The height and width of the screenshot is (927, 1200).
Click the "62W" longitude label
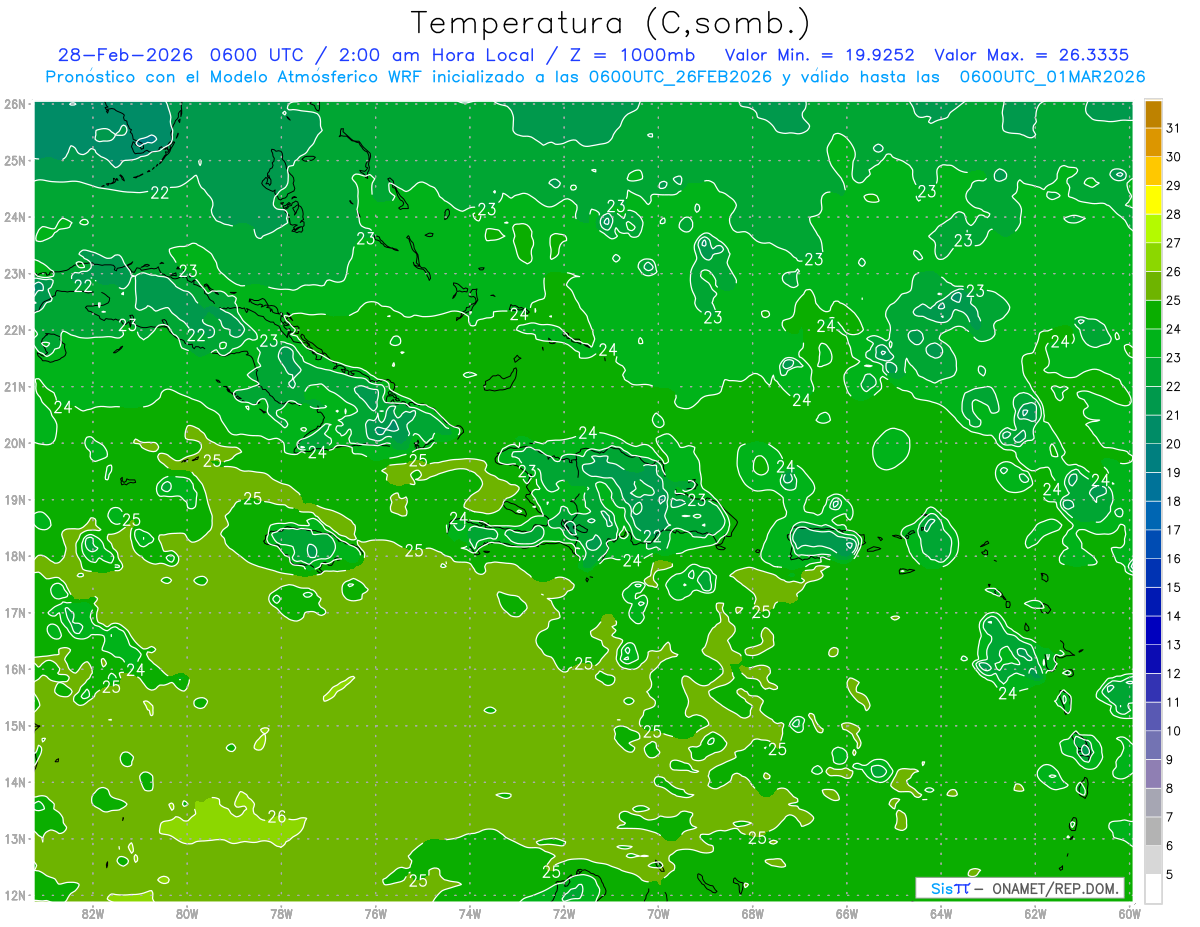pyautogui.click(x=1035, y=913)
